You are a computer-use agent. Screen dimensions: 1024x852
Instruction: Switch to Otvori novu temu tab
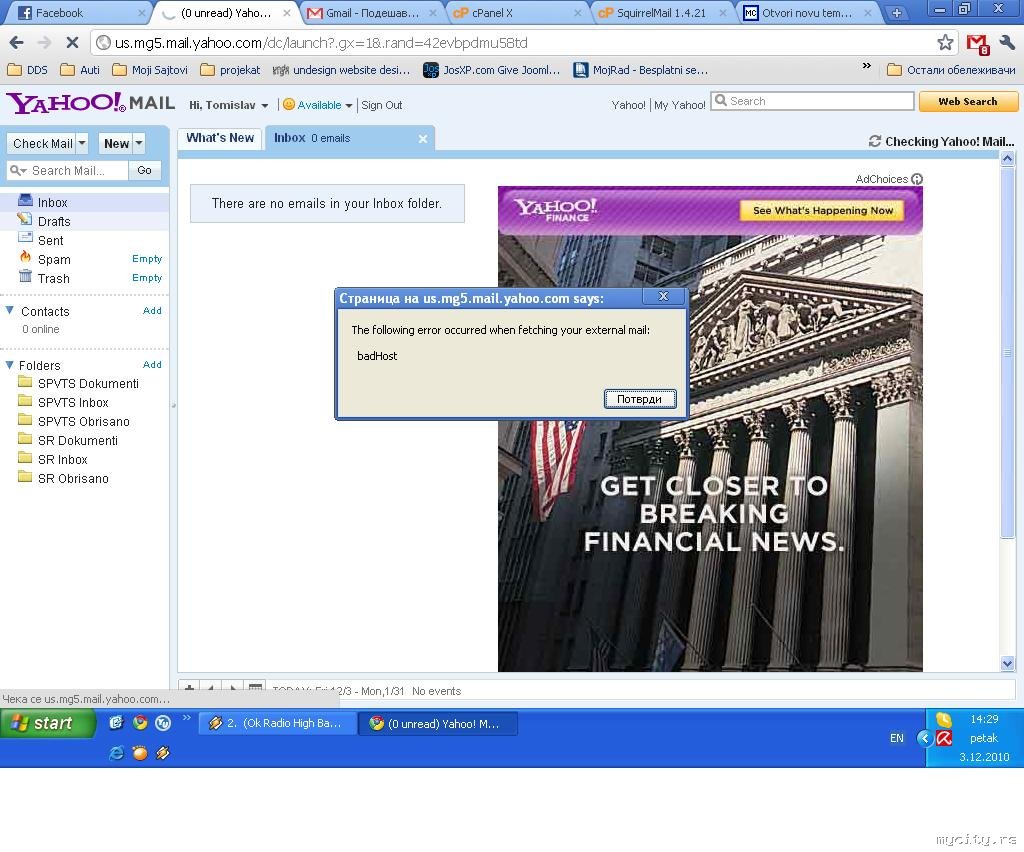(808, 13)
